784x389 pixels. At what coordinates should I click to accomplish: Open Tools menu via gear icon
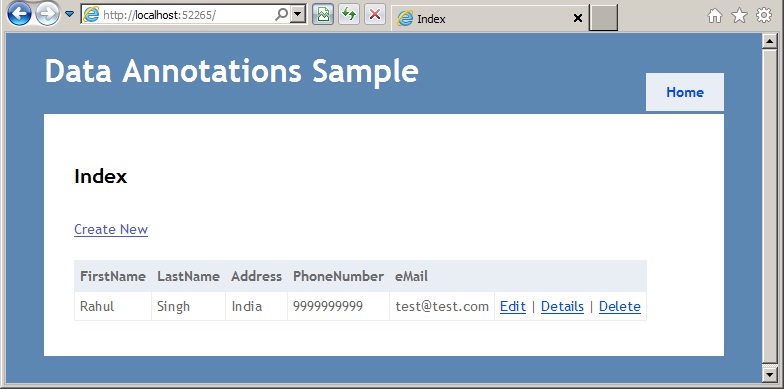(764, 16)
